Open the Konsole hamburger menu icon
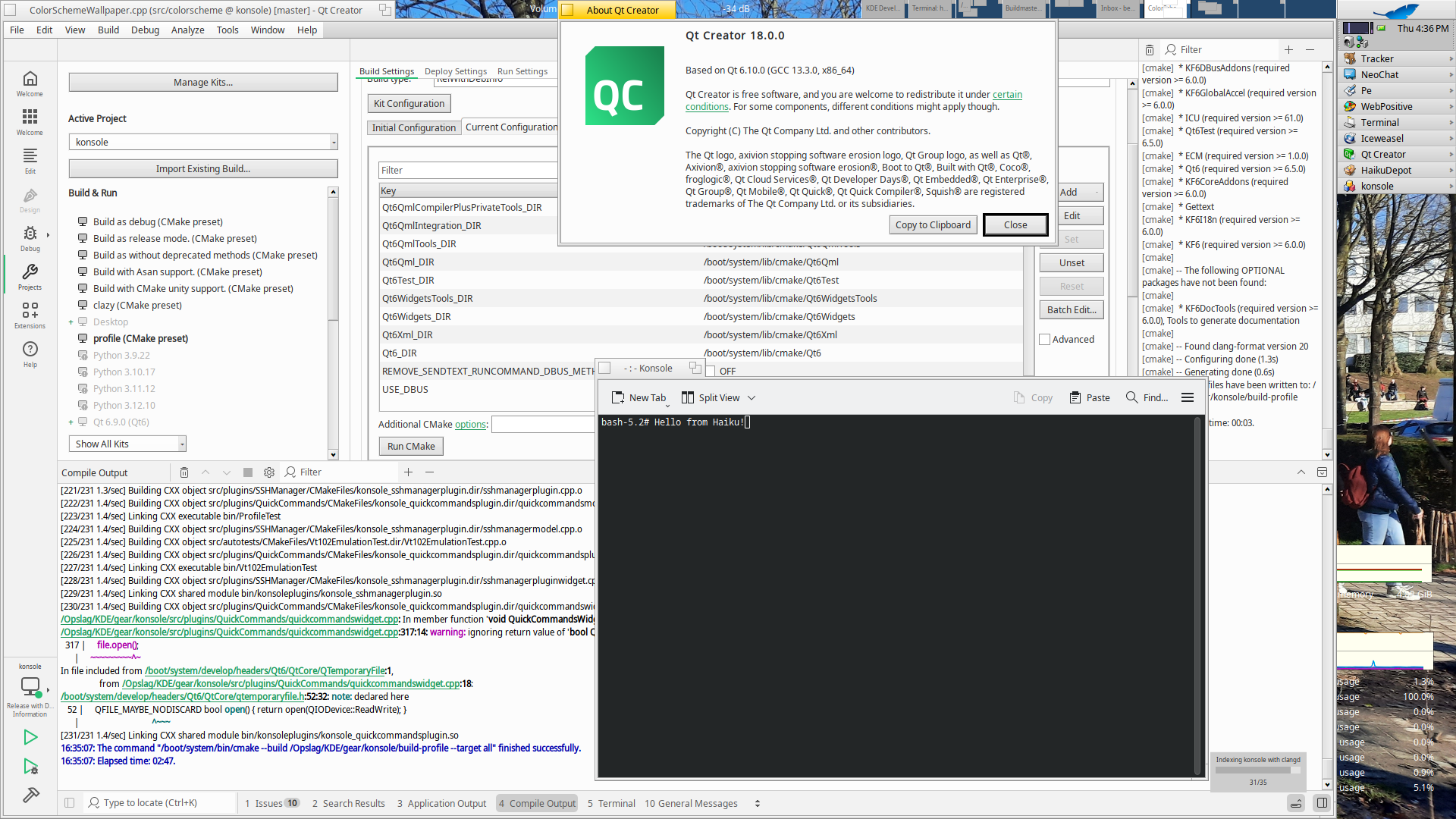Viewport: 1456px width, 819px height. pyautogui.click(x=1188, y=397)
